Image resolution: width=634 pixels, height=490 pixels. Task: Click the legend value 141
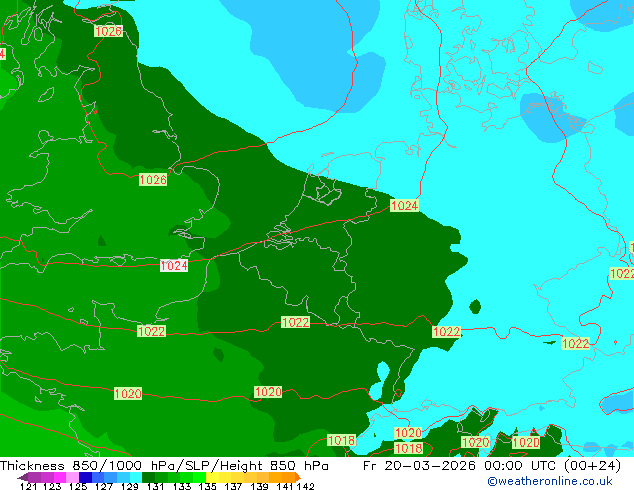pyautogui.click(x=284, y=486)
